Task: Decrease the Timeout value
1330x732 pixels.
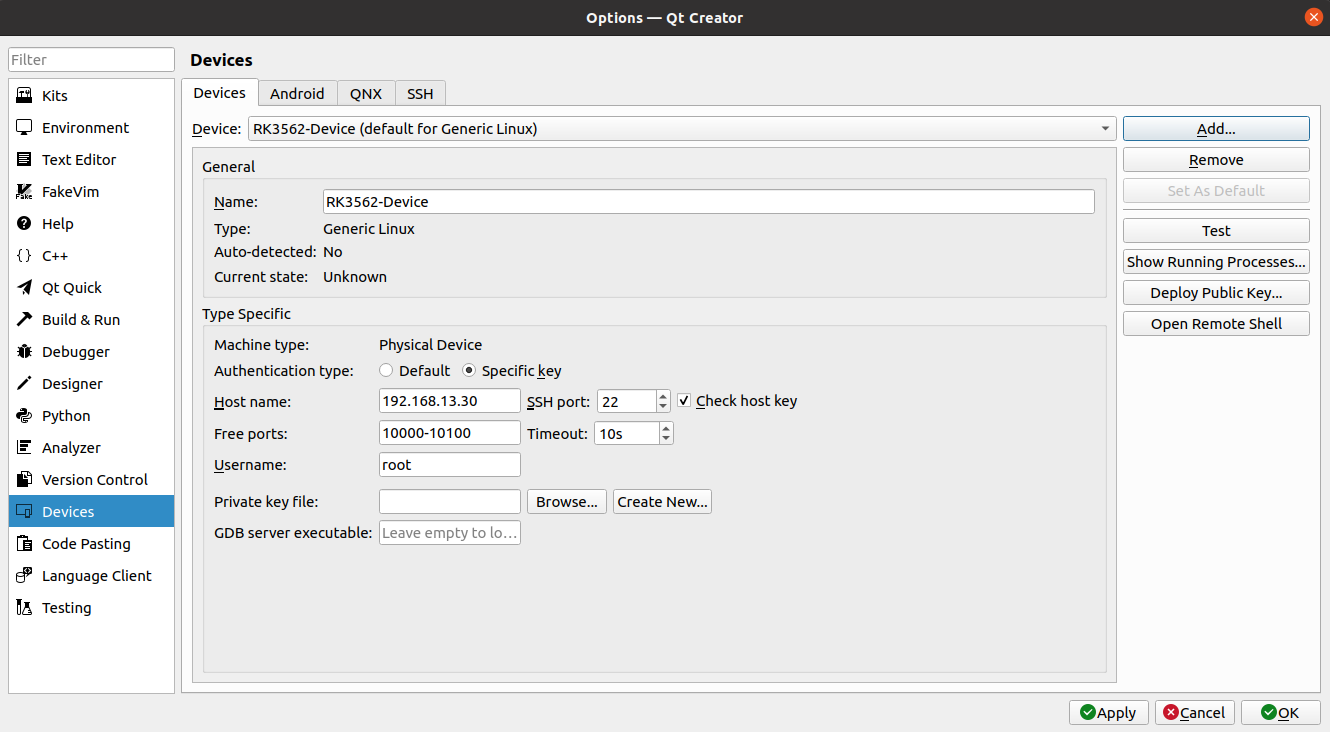Action: 666,439
